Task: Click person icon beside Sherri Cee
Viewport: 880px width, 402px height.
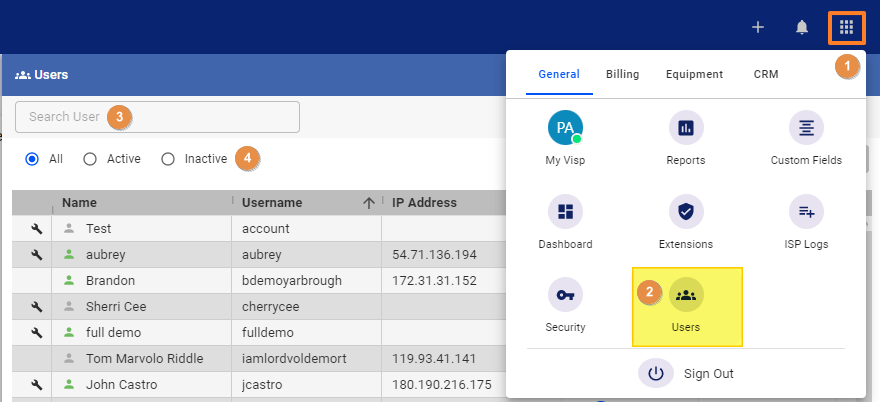Action: pos(69,307)
